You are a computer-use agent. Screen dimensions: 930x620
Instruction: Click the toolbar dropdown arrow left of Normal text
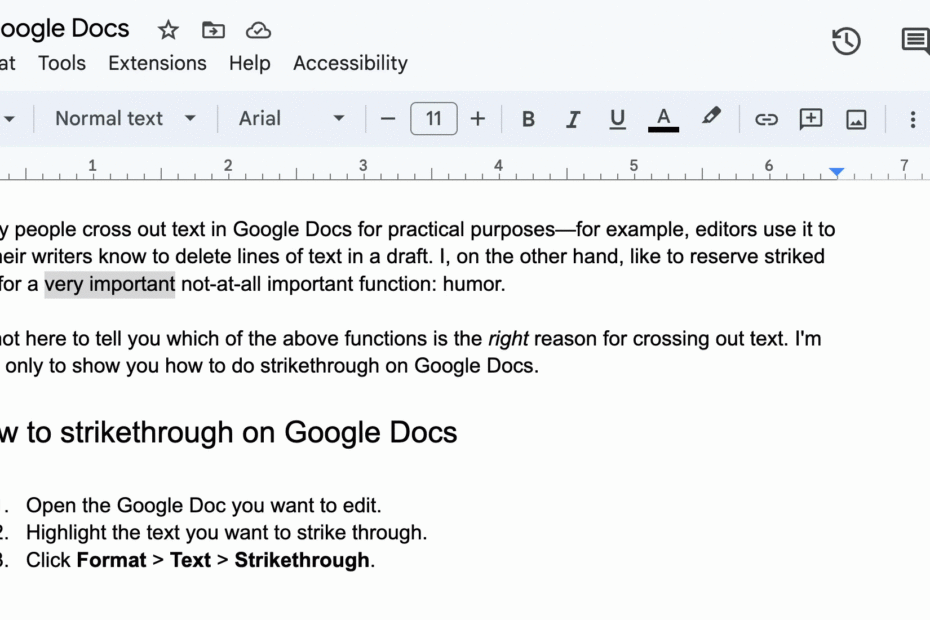(x=9, y=119)
